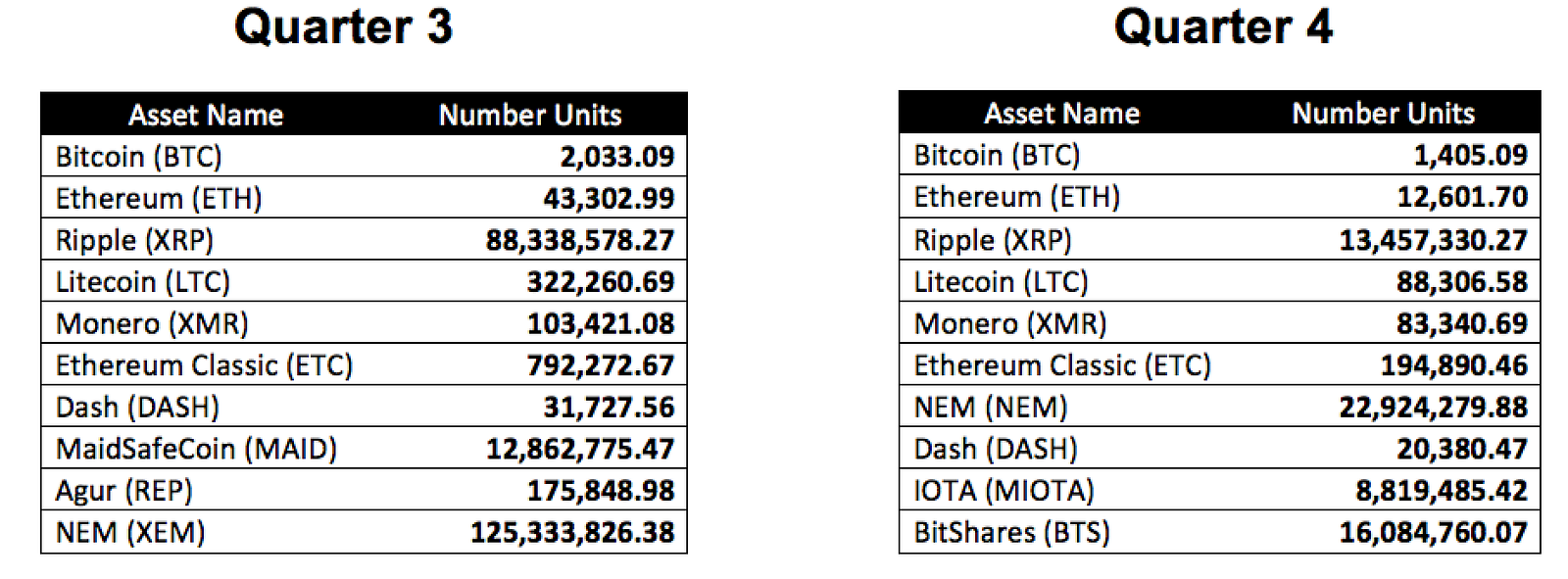Click MaidSafeCoin (MAID) row label

(196, 449)
